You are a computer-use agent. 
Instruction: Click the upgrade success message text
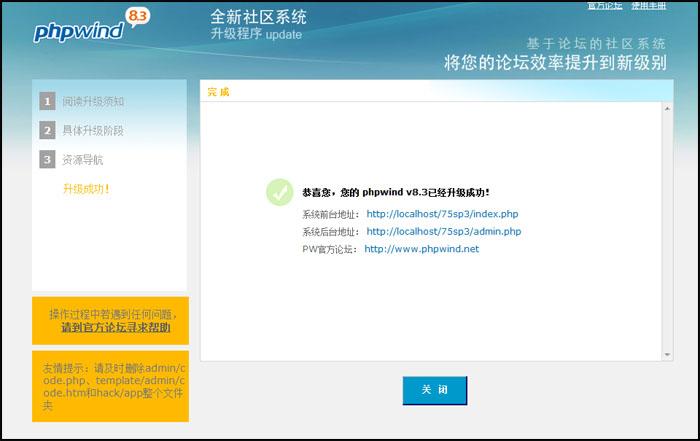(396, 192)
